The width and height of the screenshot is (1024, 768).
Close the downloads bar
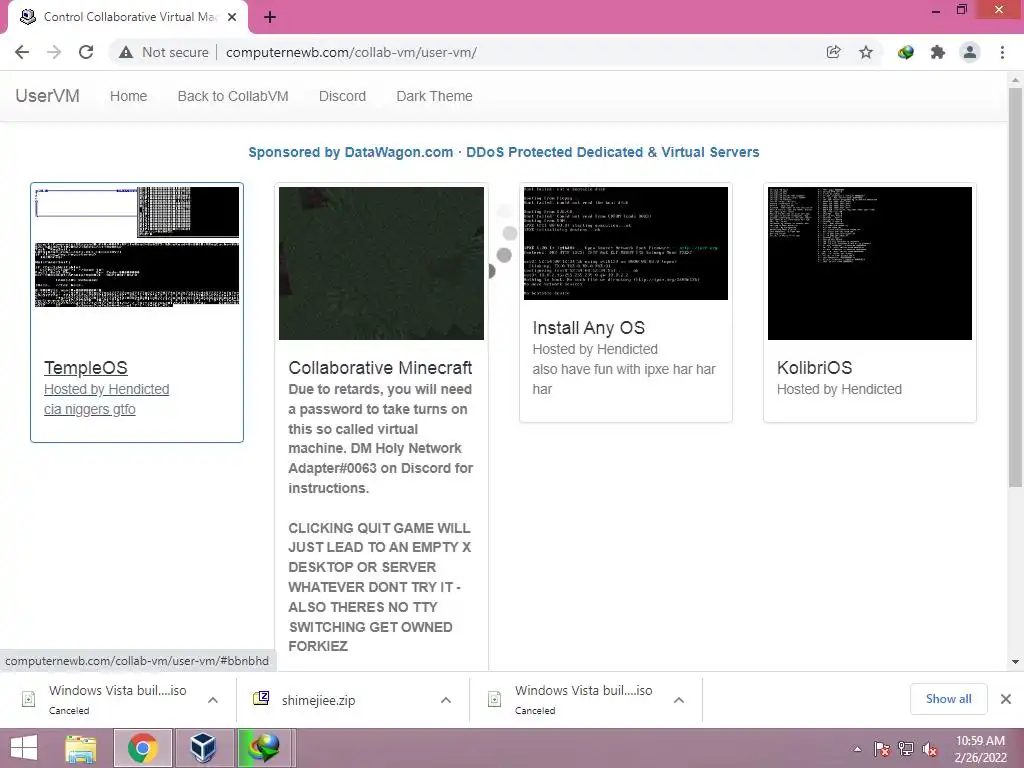1006,699
